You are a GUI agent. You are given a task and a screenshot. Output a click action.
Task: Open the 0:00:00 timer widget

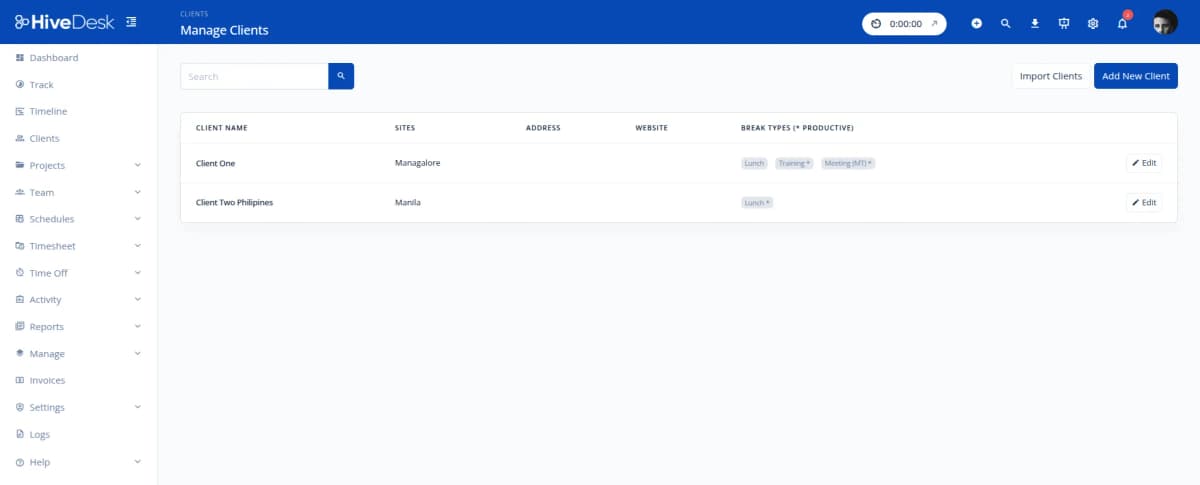904,23
